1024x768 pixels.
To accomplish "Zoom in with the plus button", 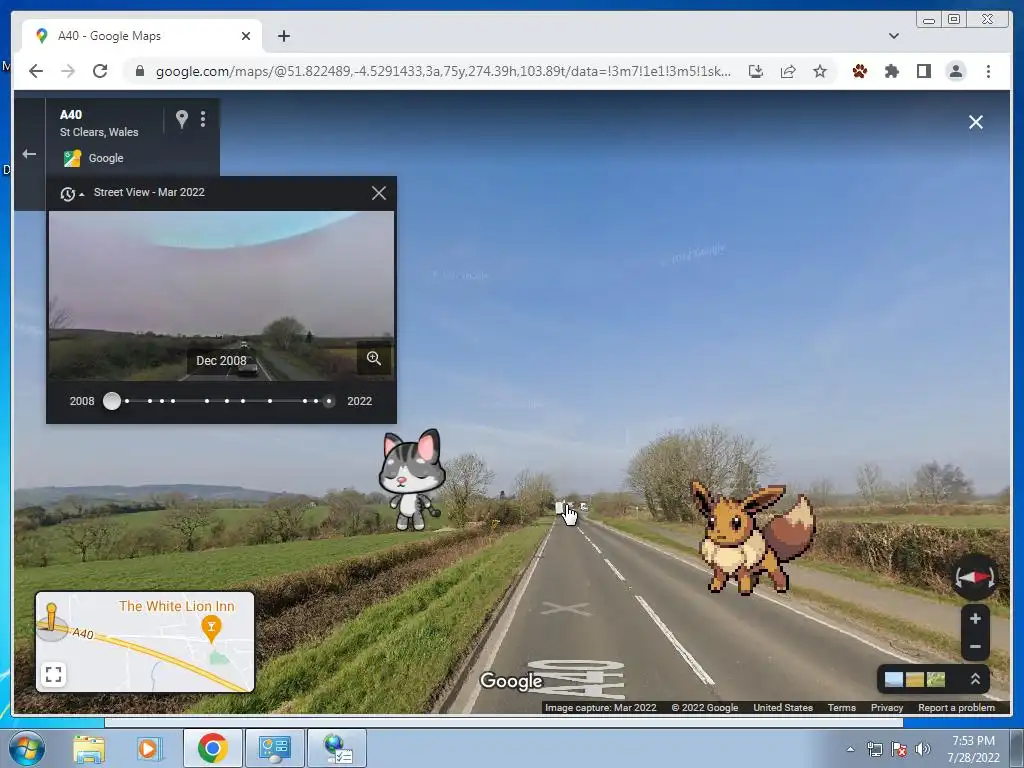I will [x=975, y=618].
